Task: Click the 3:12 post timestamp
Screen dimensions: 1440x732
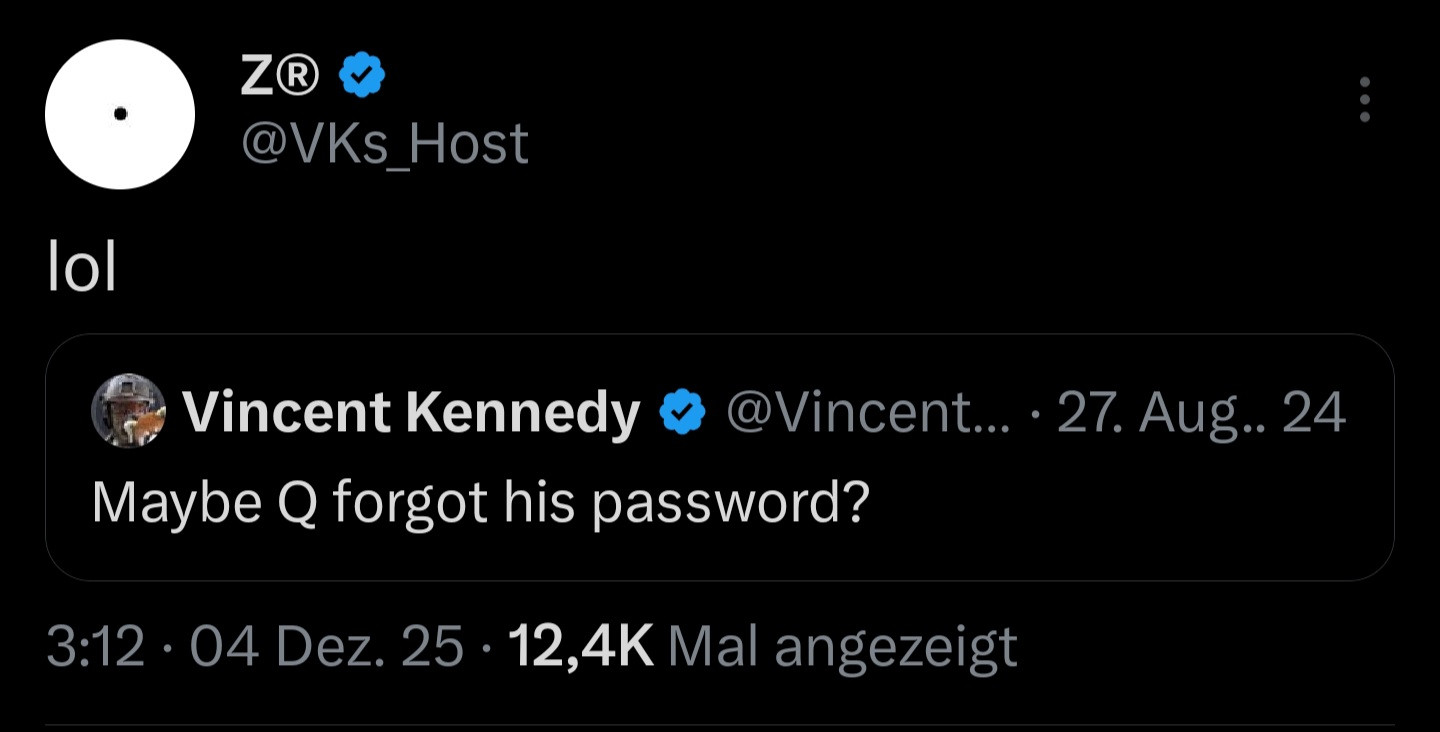Action: [x=96, y=647]
